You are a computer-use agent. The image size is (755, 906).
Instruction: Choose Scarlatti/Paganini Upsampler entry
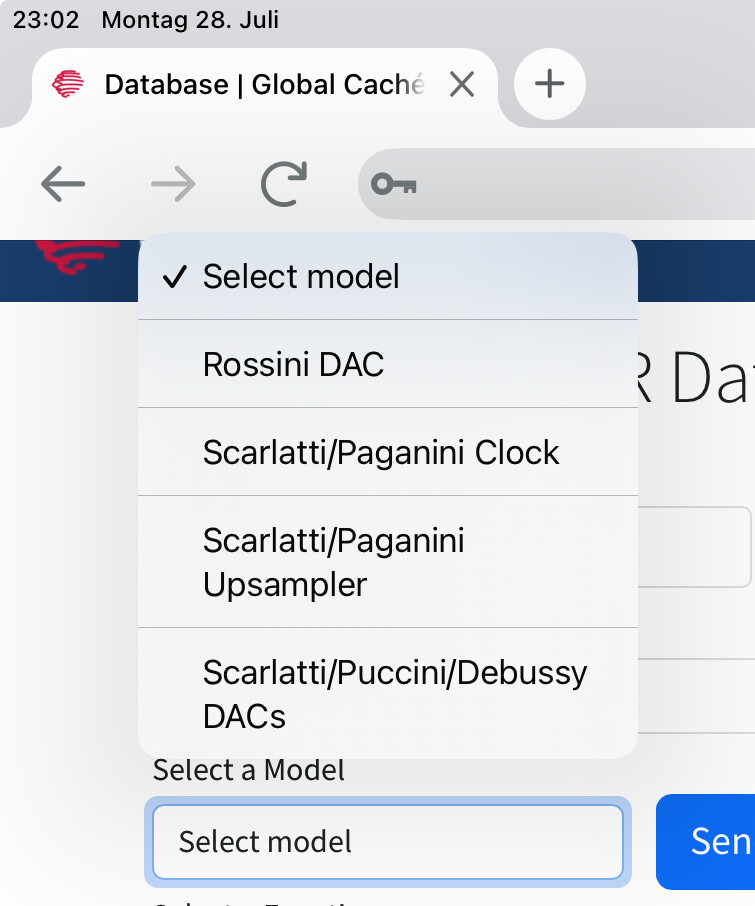[x=388, y=562]
